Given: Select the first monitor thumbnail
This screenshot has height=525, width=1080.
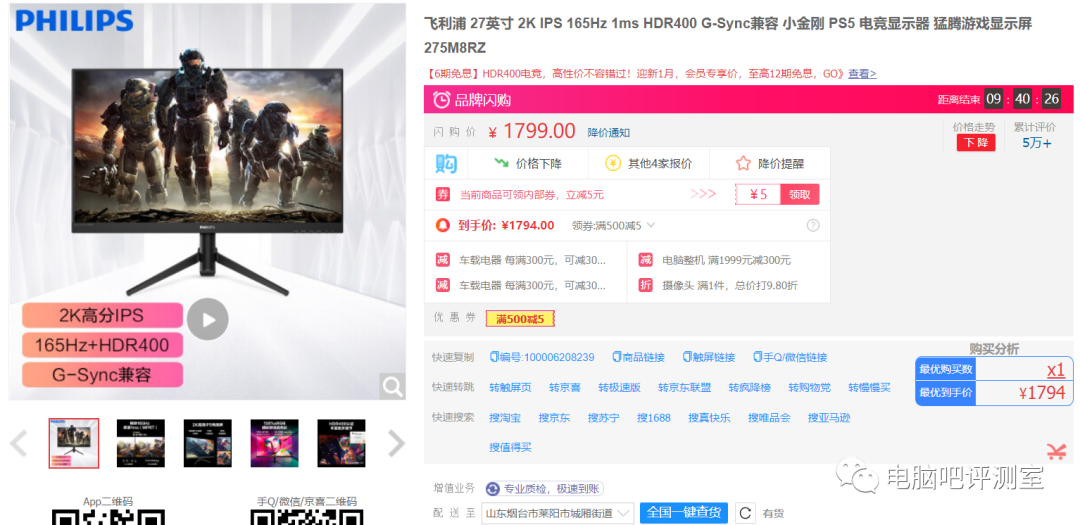Looking at the screenshot, I should tap(74, 443).
